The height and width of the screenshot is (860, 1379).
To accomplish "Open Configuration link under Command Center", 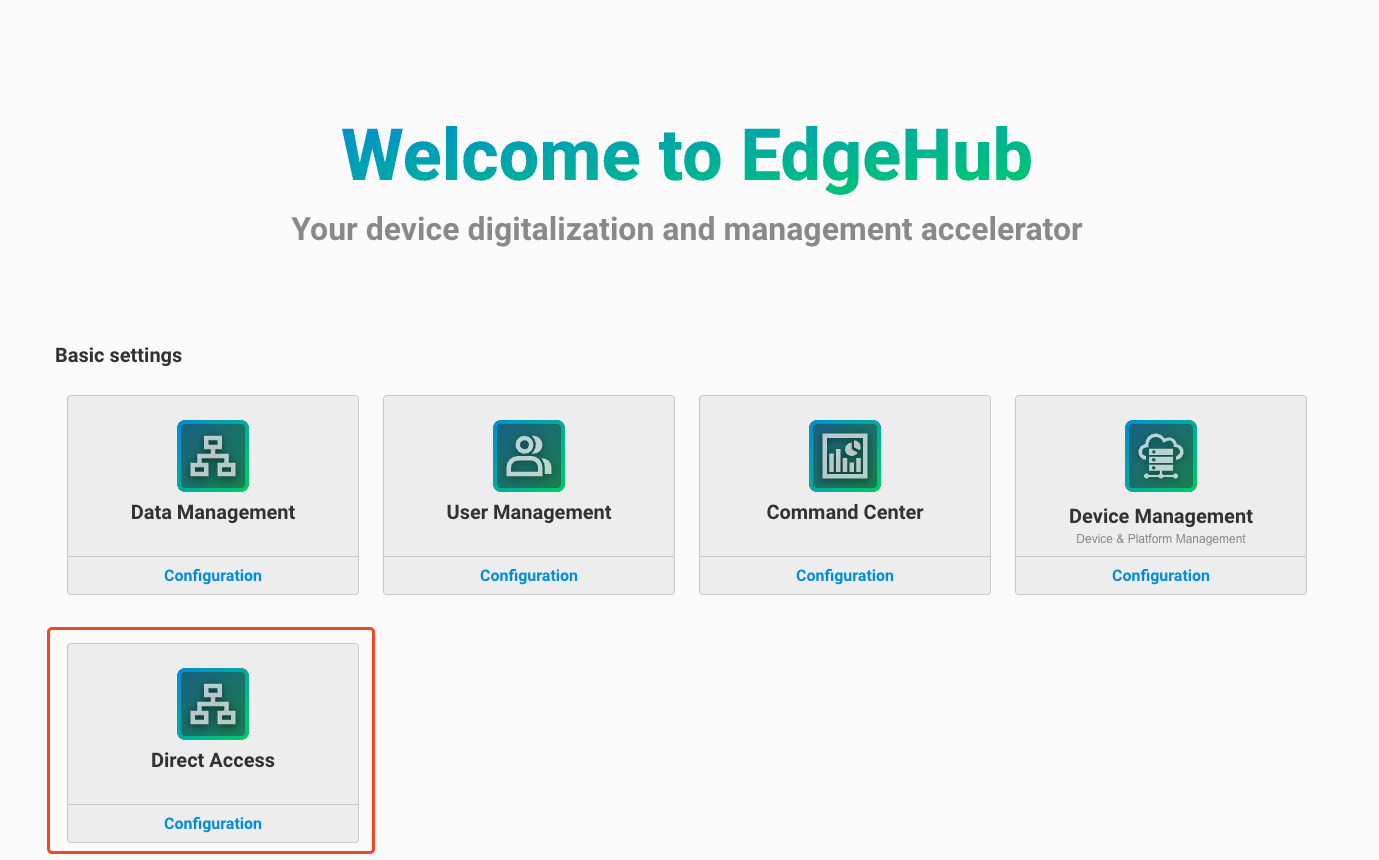I will pos(845,576).
